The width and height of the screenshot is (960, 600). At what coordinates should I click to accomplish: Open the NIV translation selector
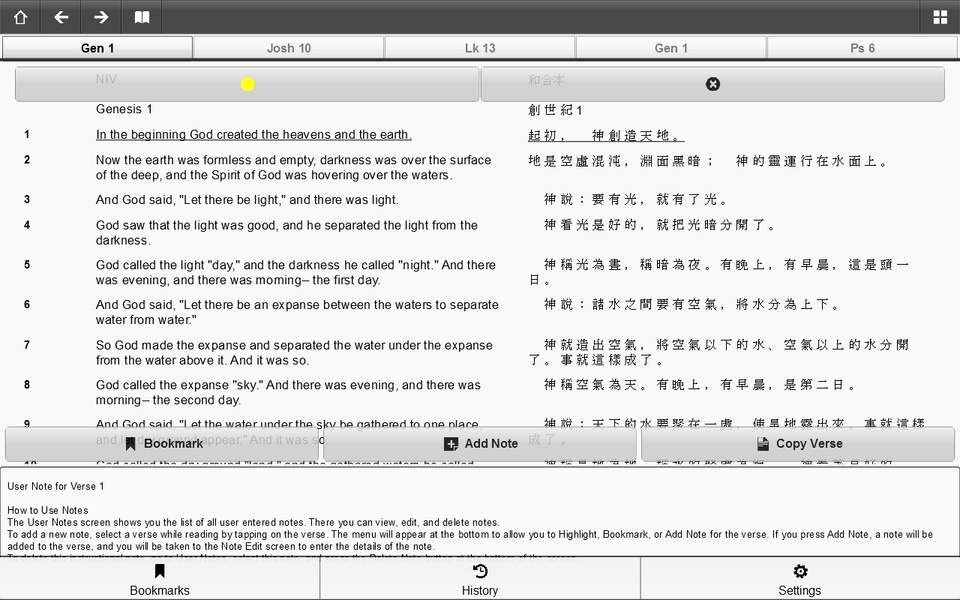click(x=247, y=84)
